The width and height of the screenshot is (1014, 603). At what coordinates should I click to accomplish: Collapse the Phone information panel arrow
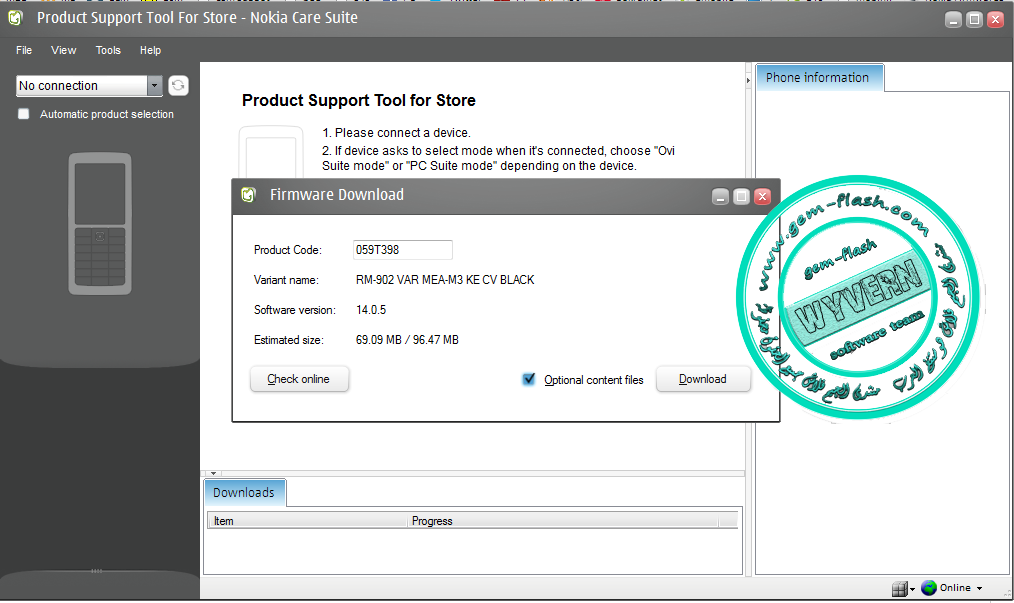point(748,81)
